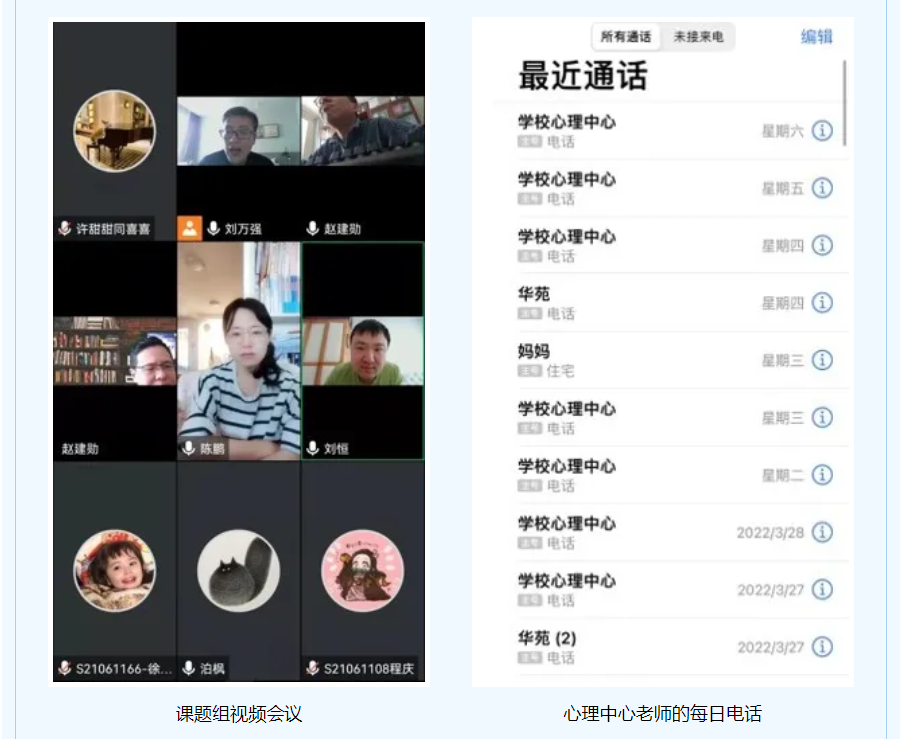Click microphone icon beside 赵建勋 in top row
Image resolution: width=904 pixels, height=739 pixels.
[312, 228]
